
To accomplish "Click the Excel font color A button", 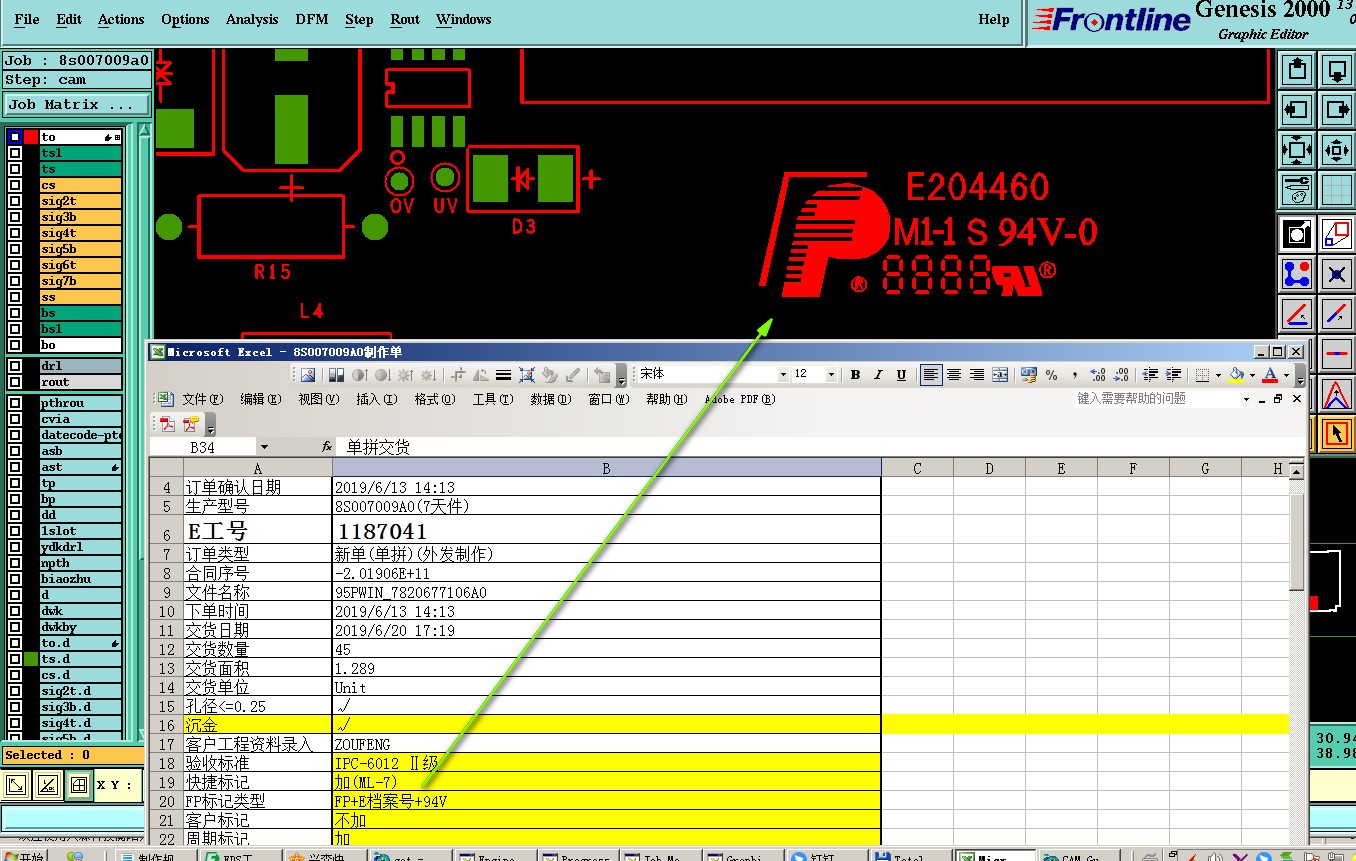I will (x=1270, y=375).
